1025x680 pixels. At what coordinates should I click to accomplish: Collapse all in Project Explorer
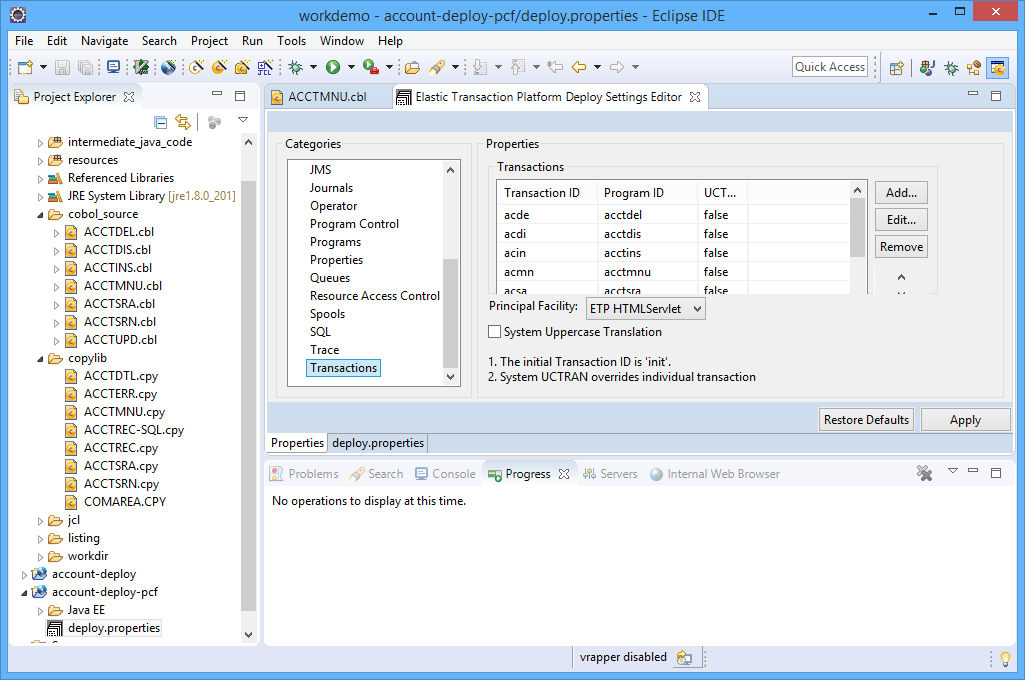tap(160, 122)
